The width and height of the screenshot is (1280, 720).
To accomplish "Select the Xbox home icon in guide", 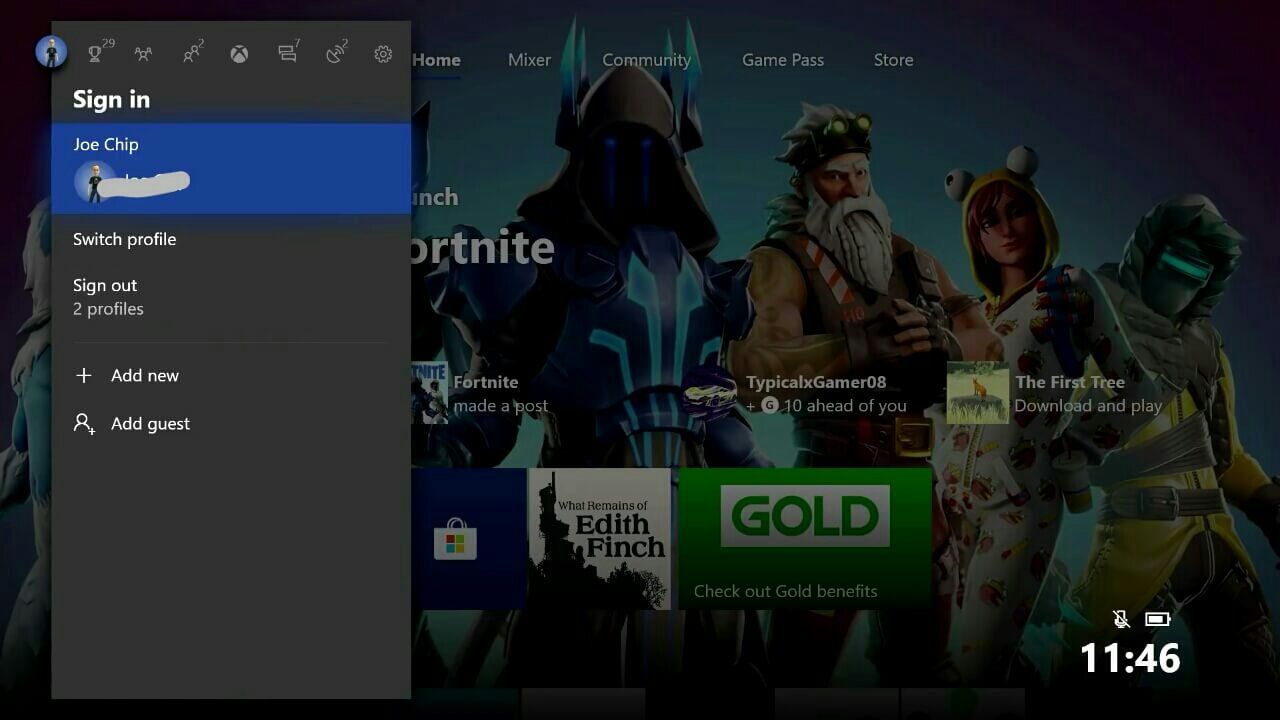I will coord(239,54).
